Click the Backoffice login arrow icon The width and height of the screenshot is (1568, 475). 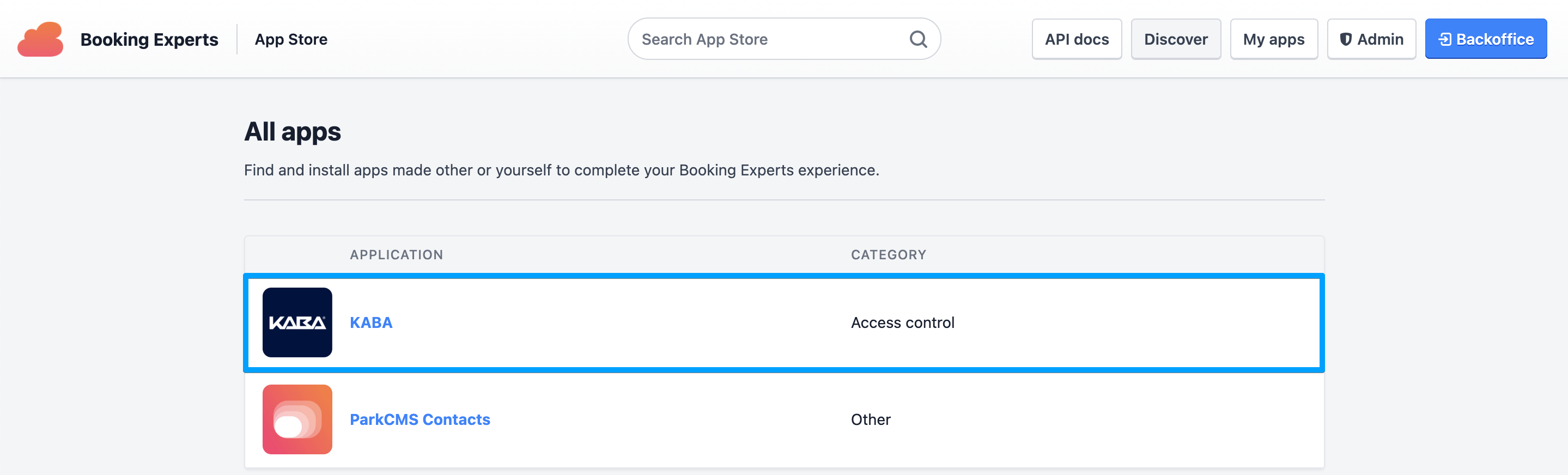(x=1444, y=40)
